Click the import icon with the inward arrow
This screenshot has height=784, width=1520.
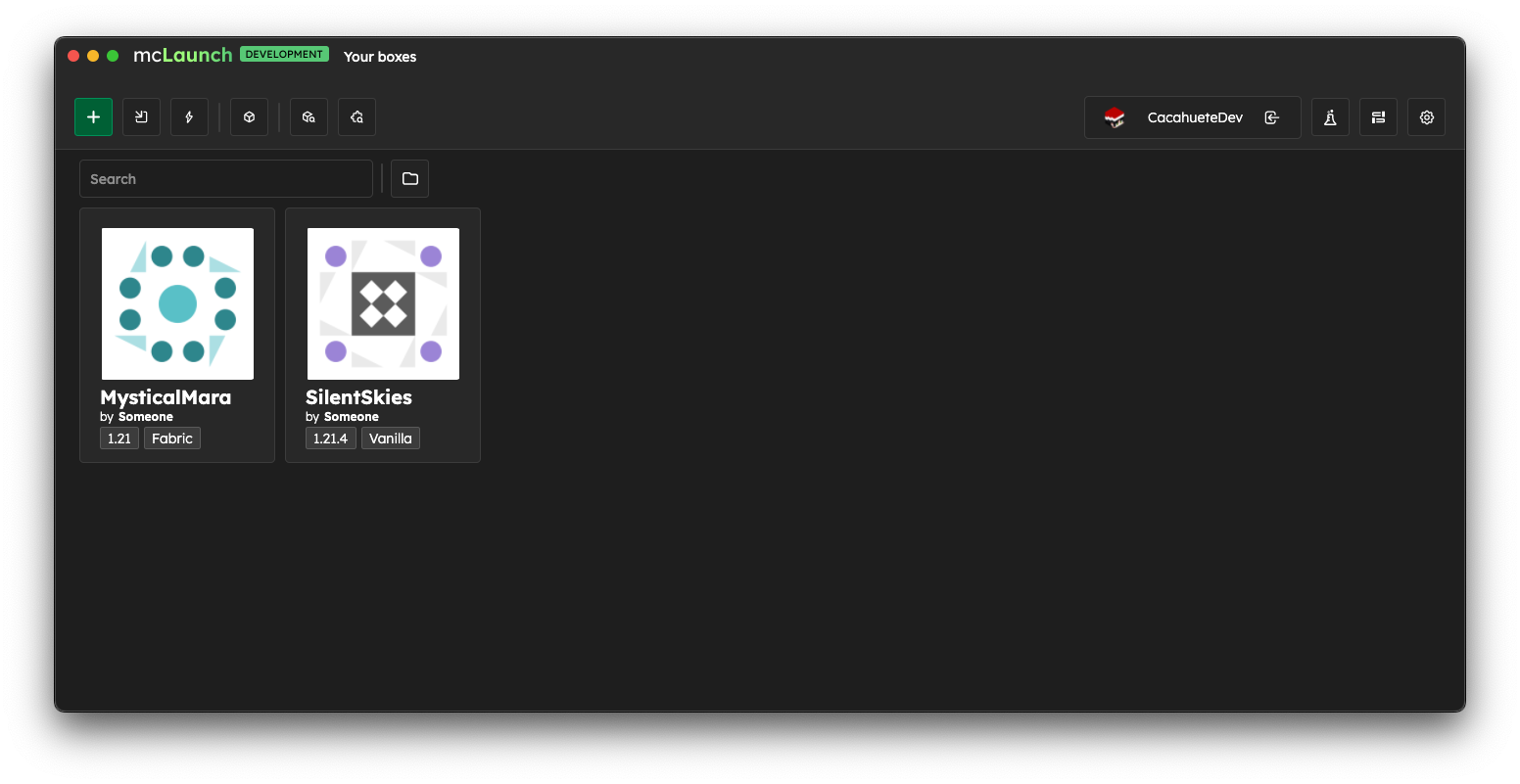(141, 117)
